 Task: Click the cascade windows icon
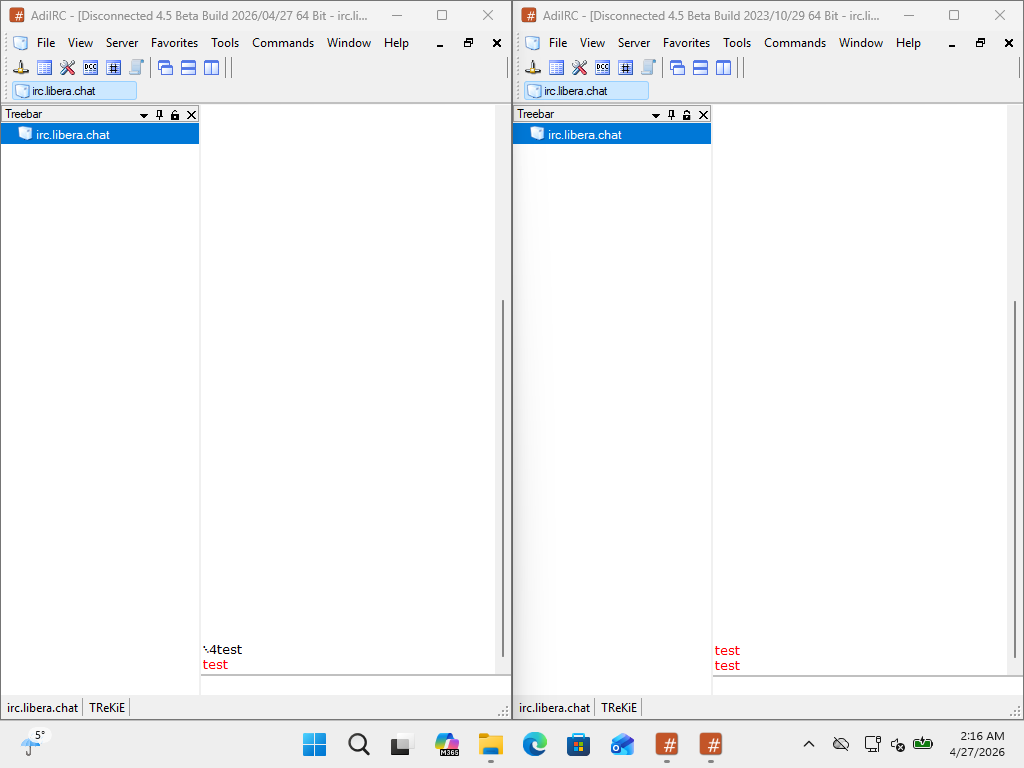(x=164, y=67)
